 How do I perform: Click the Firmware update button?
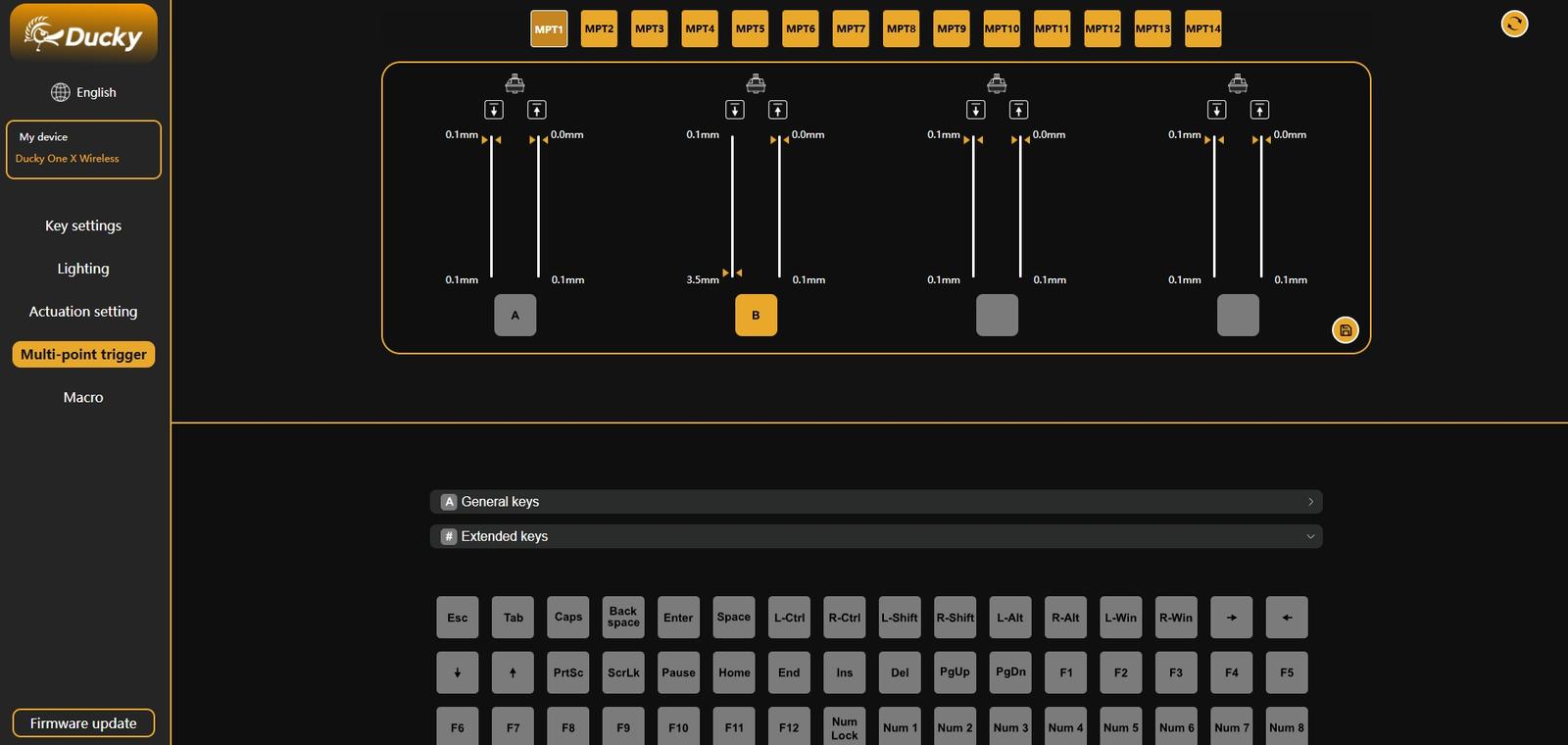point(83,723)
